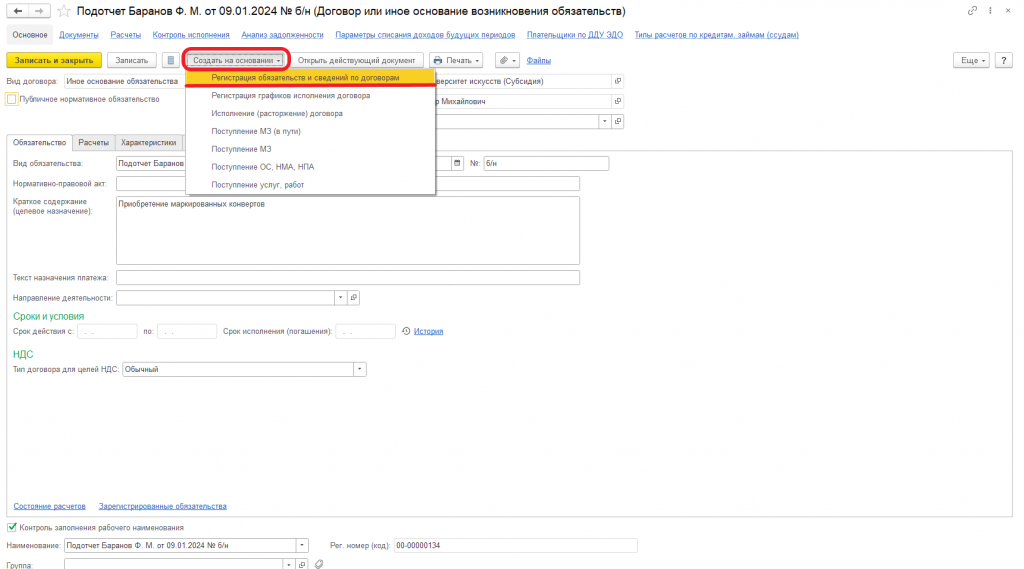Open the Характеристики tab
The height and width of the screenshot is (569, 1024).
[x=148, y=142]
